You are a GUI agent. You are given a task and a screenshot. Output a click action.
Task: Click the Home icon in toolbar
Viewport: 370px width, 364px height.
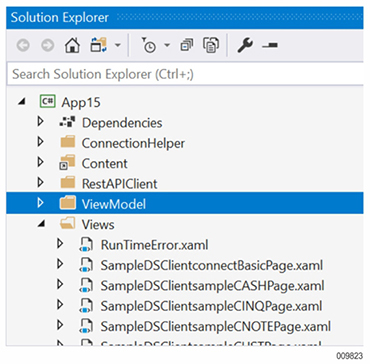(72, 46)
